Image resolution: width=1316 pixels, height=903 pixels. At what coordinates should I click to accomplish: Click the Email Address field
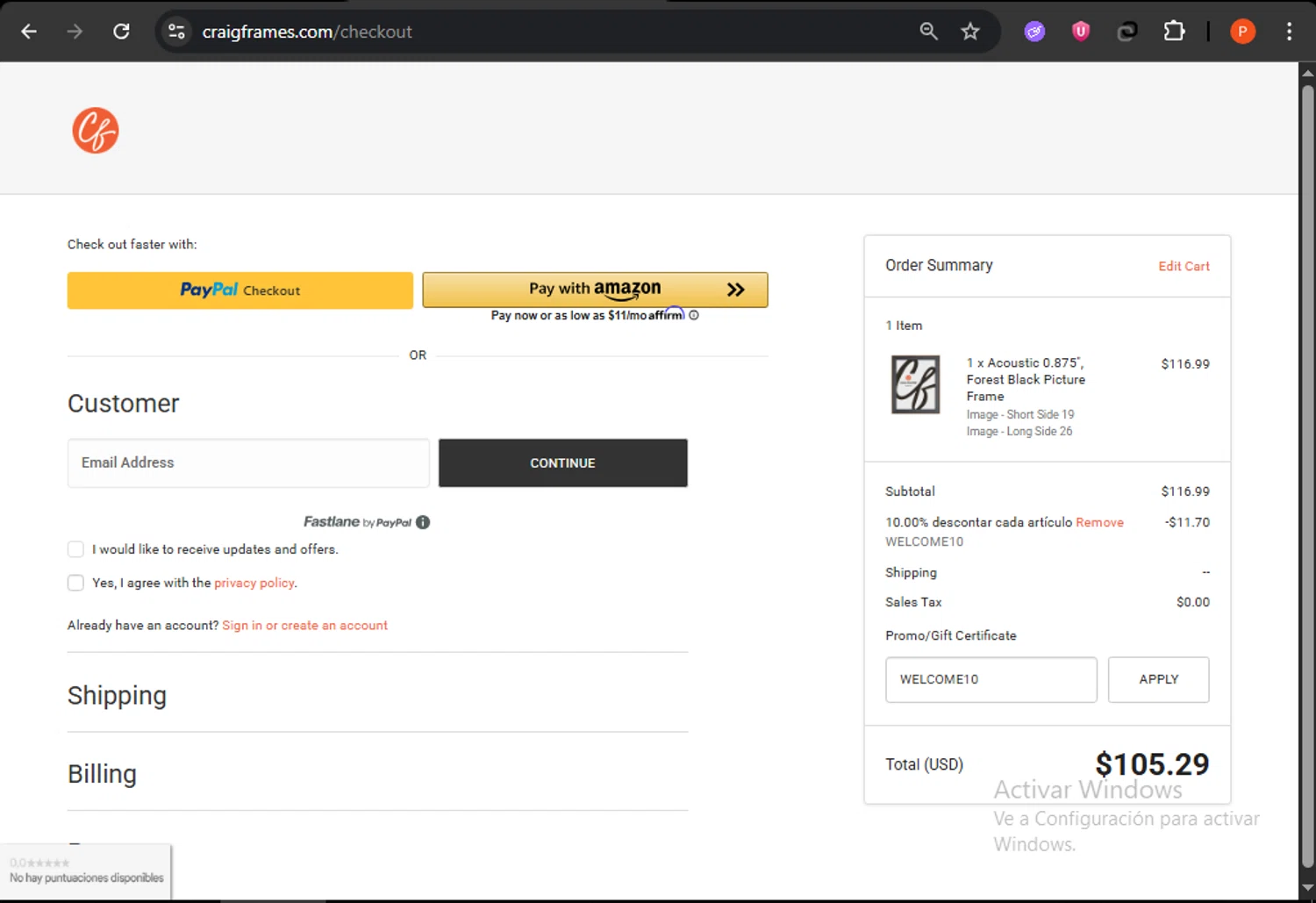pyautogui.click(x=248, y=462)
